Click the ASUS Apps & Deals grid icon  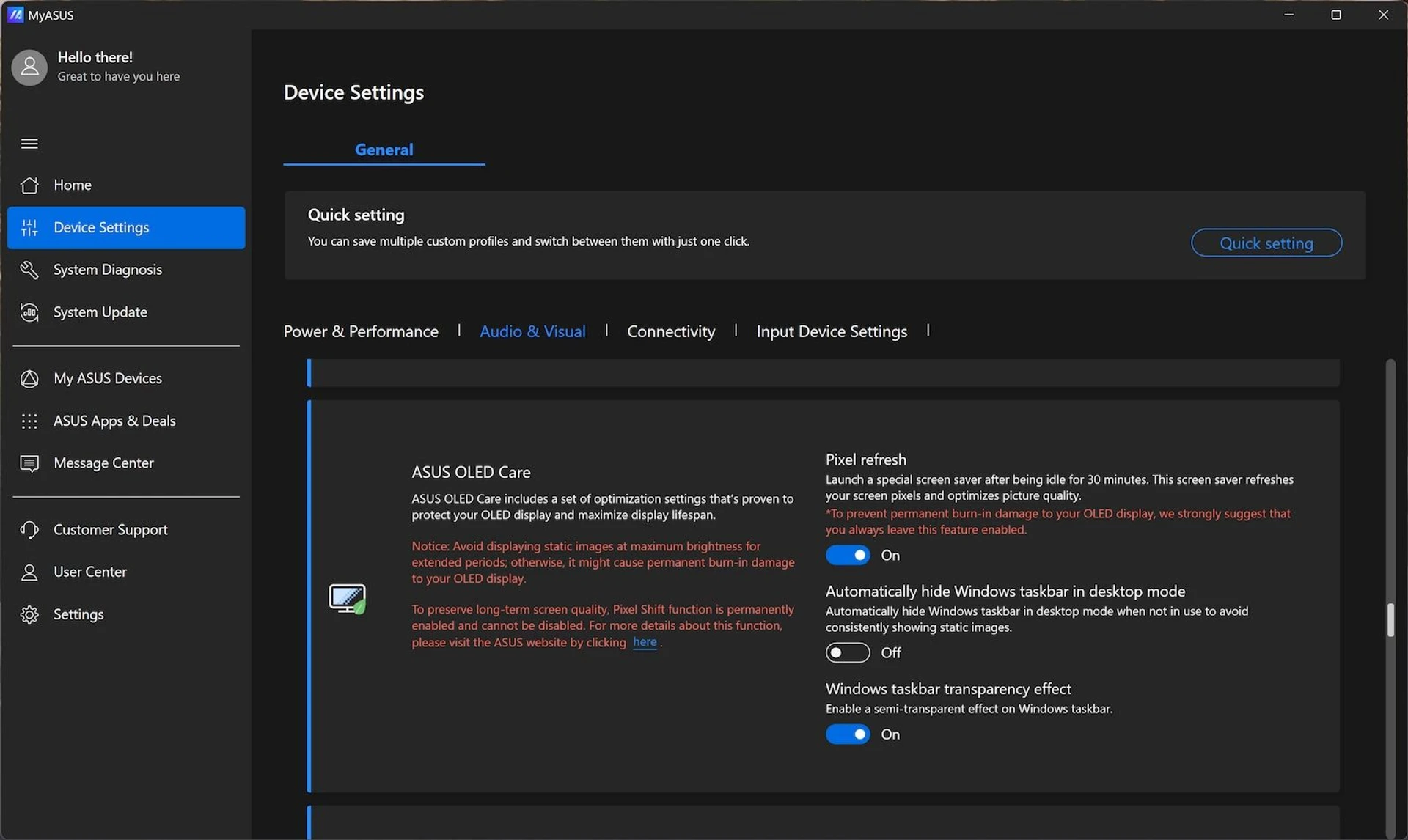(29, 421)
